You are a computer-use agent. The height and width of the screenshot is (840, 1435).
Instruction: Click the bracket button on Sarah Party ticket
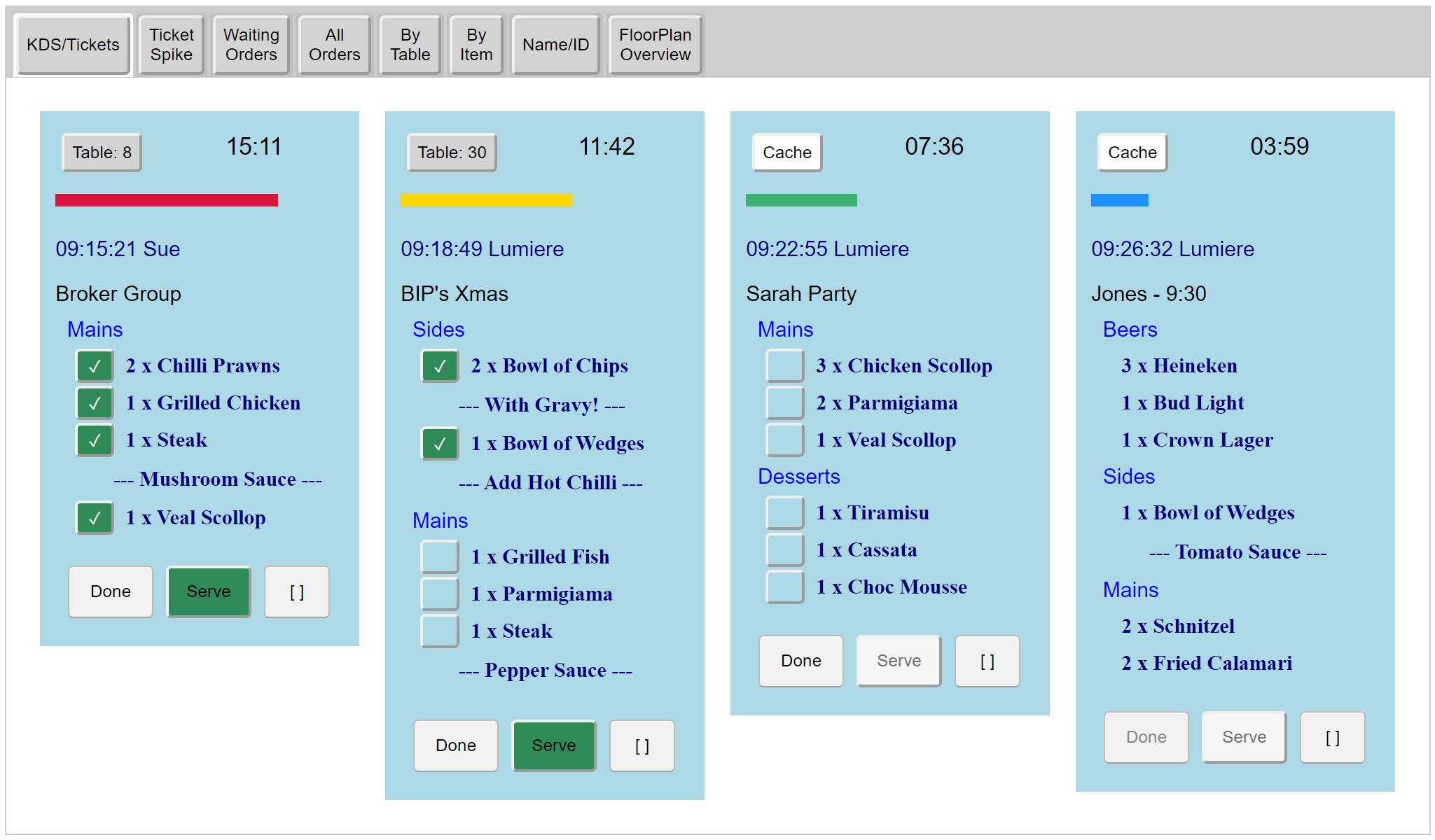coord(987,661)
